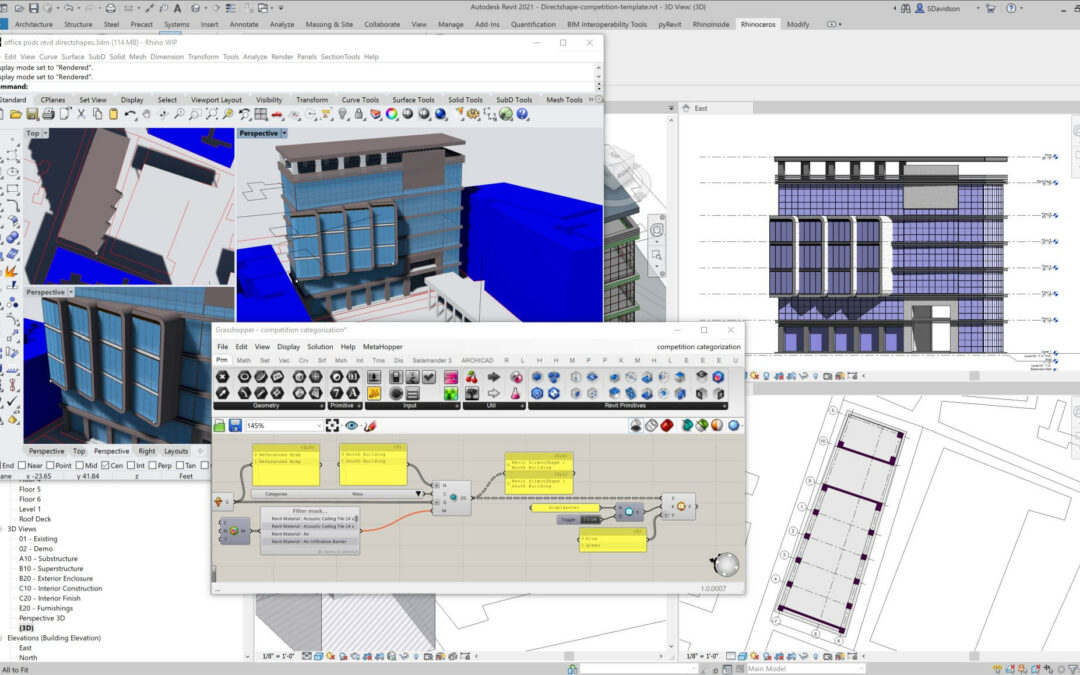Click the Grasshopper save floppy disk icon
Image resolution: width=1080 pixels, height=675 pixels.
click(x=235, y=426)
